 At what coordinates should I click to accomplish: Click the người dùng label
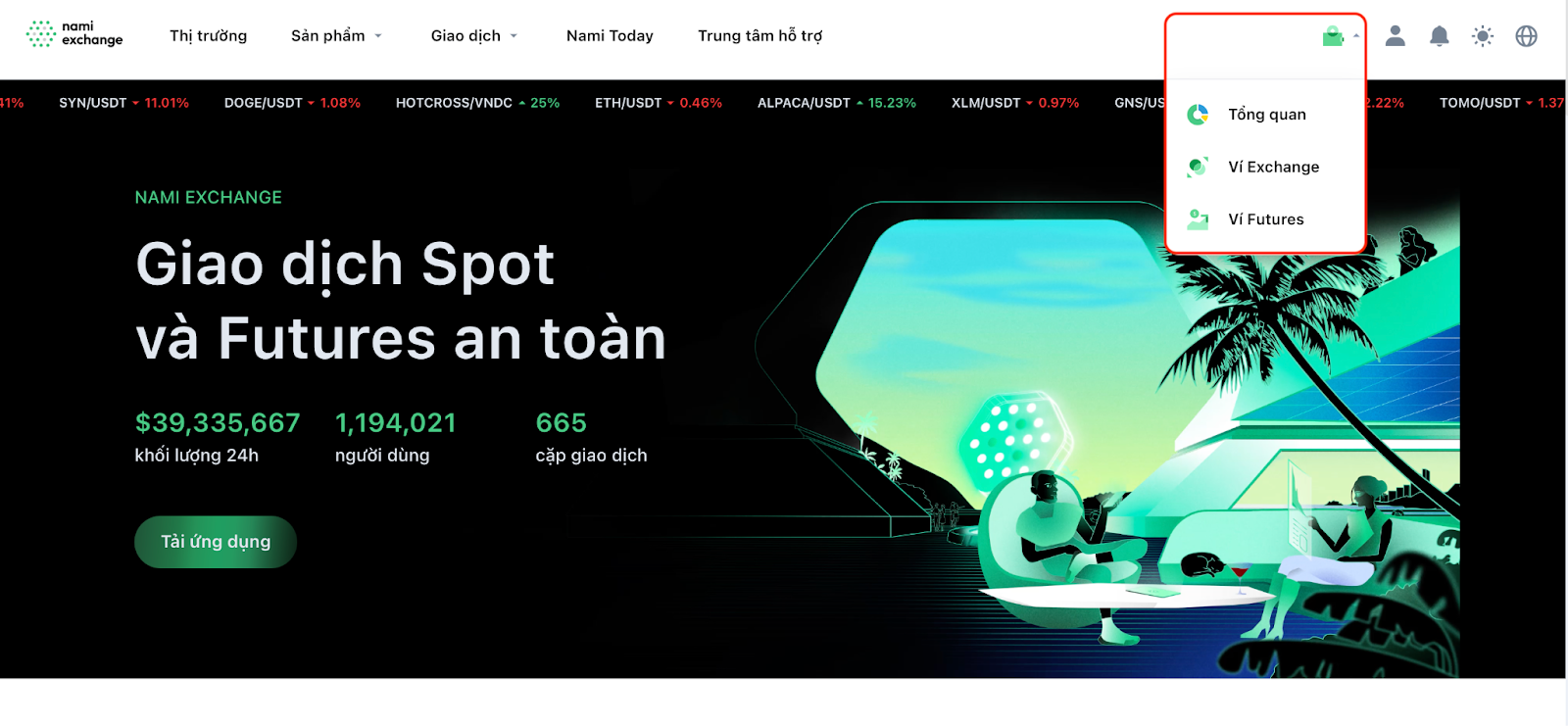pyautogui.click(x=382, y=456)
